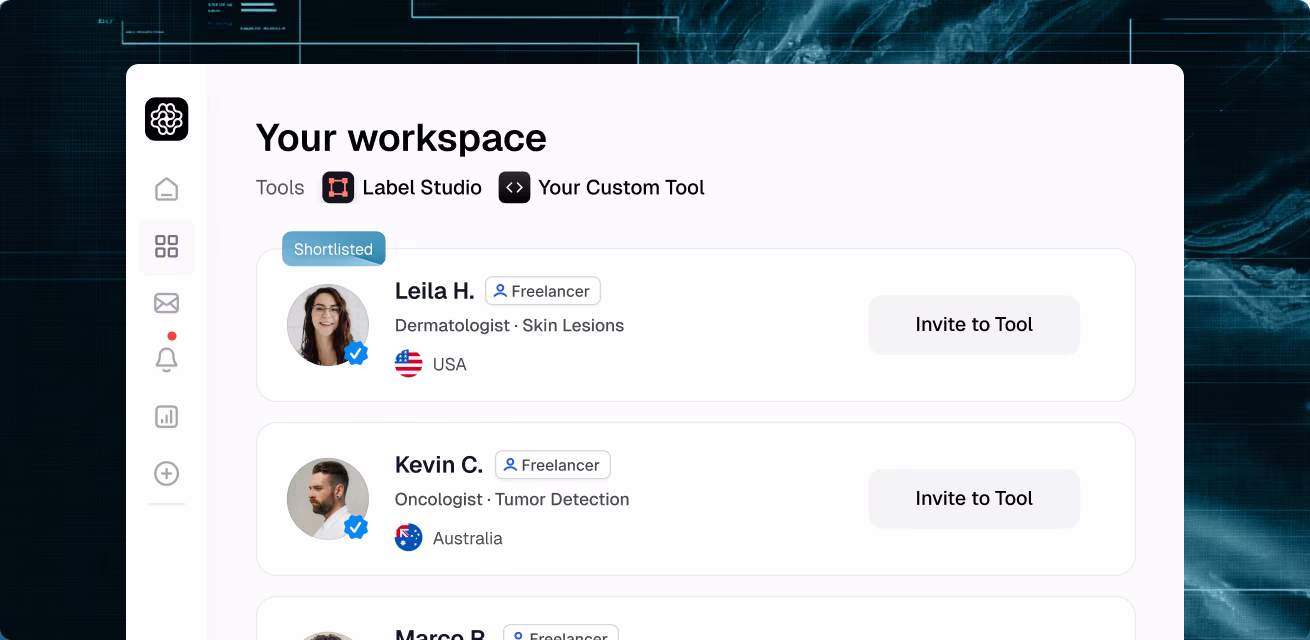Select the Label Studio tool icon
This screenshot has width=1310, height=640.
[x=338, y=187]
